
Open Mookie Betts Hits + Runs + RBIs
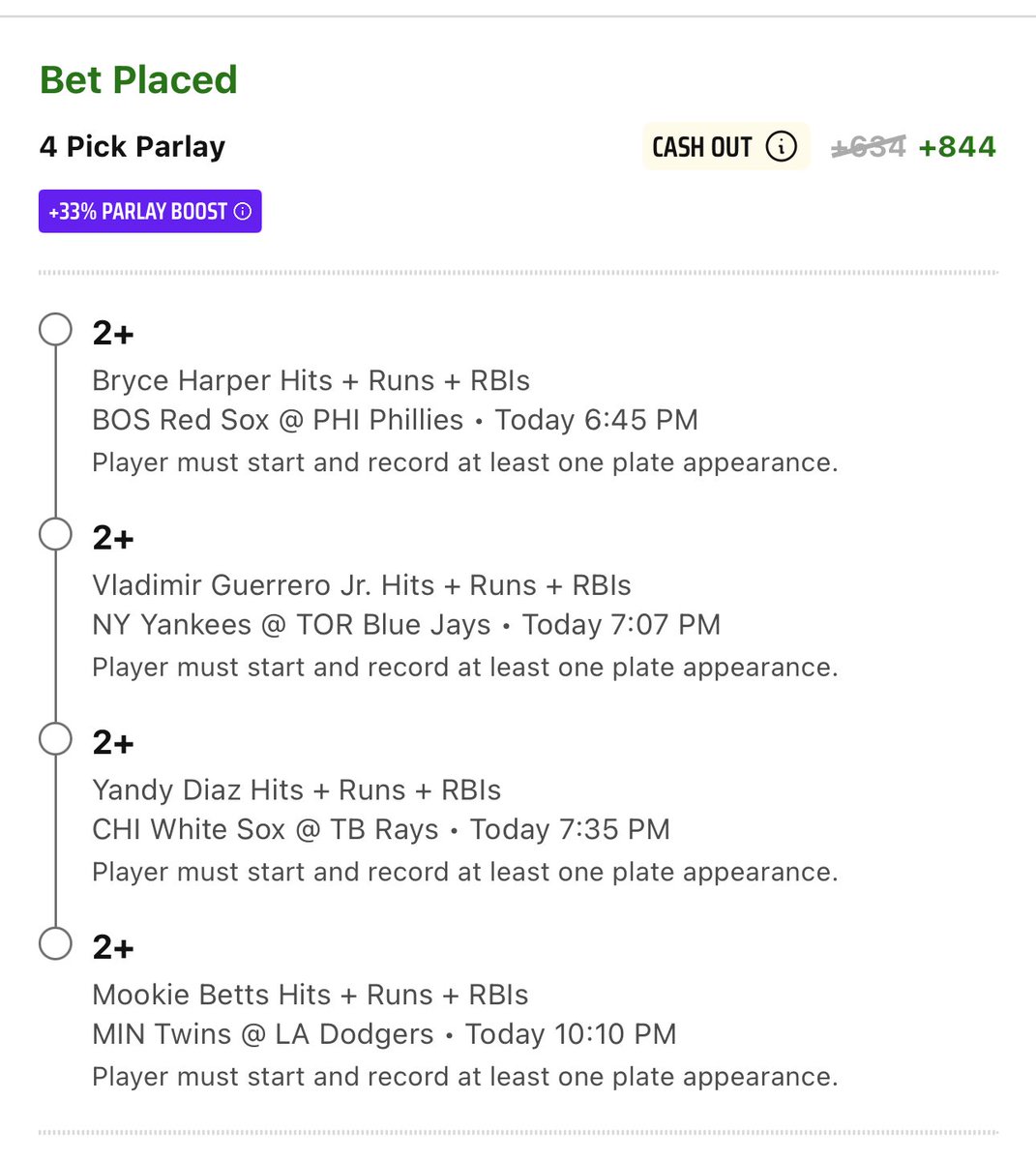310,995
